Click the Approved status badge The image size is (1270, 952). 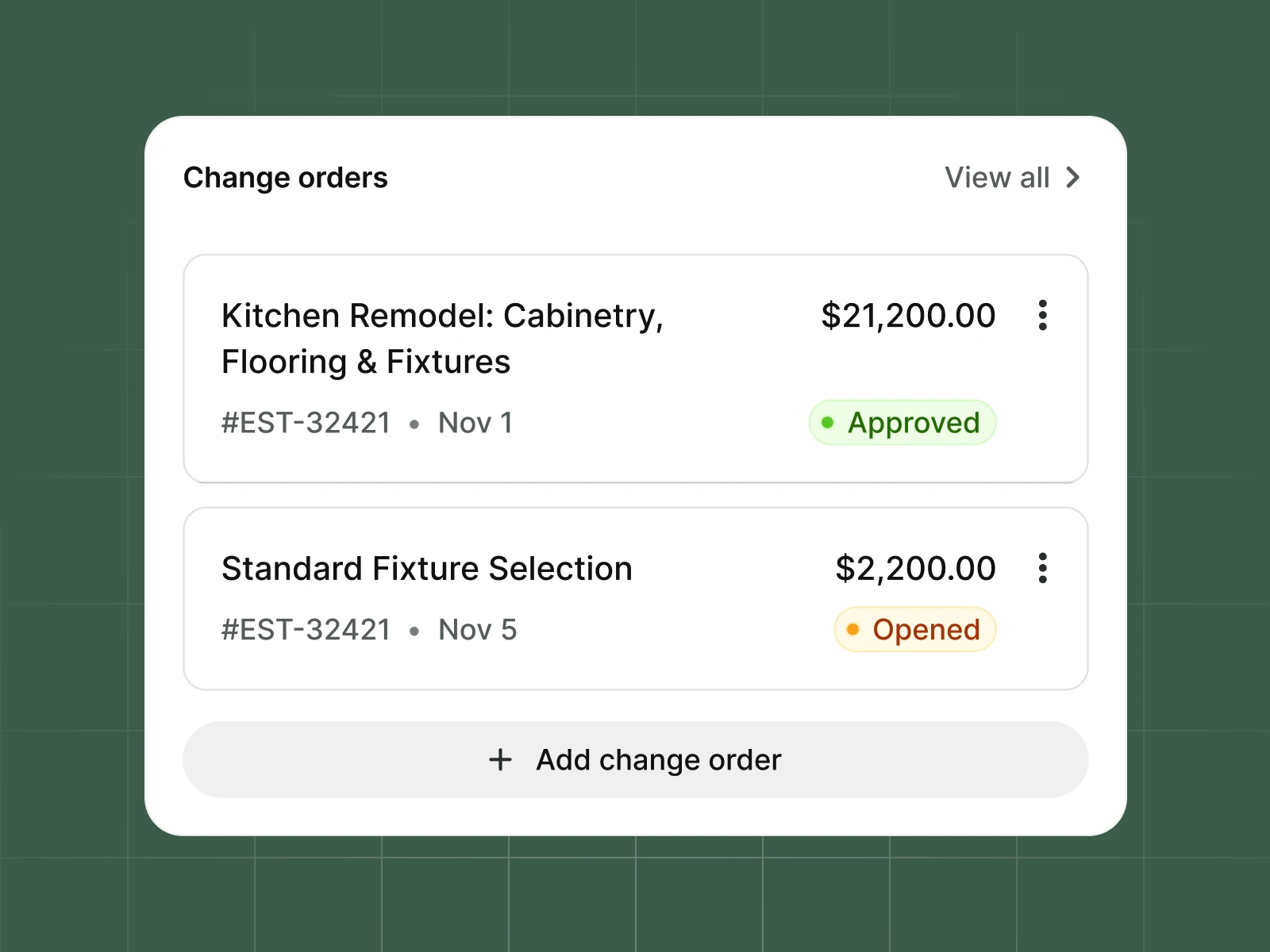click(902, 423)
